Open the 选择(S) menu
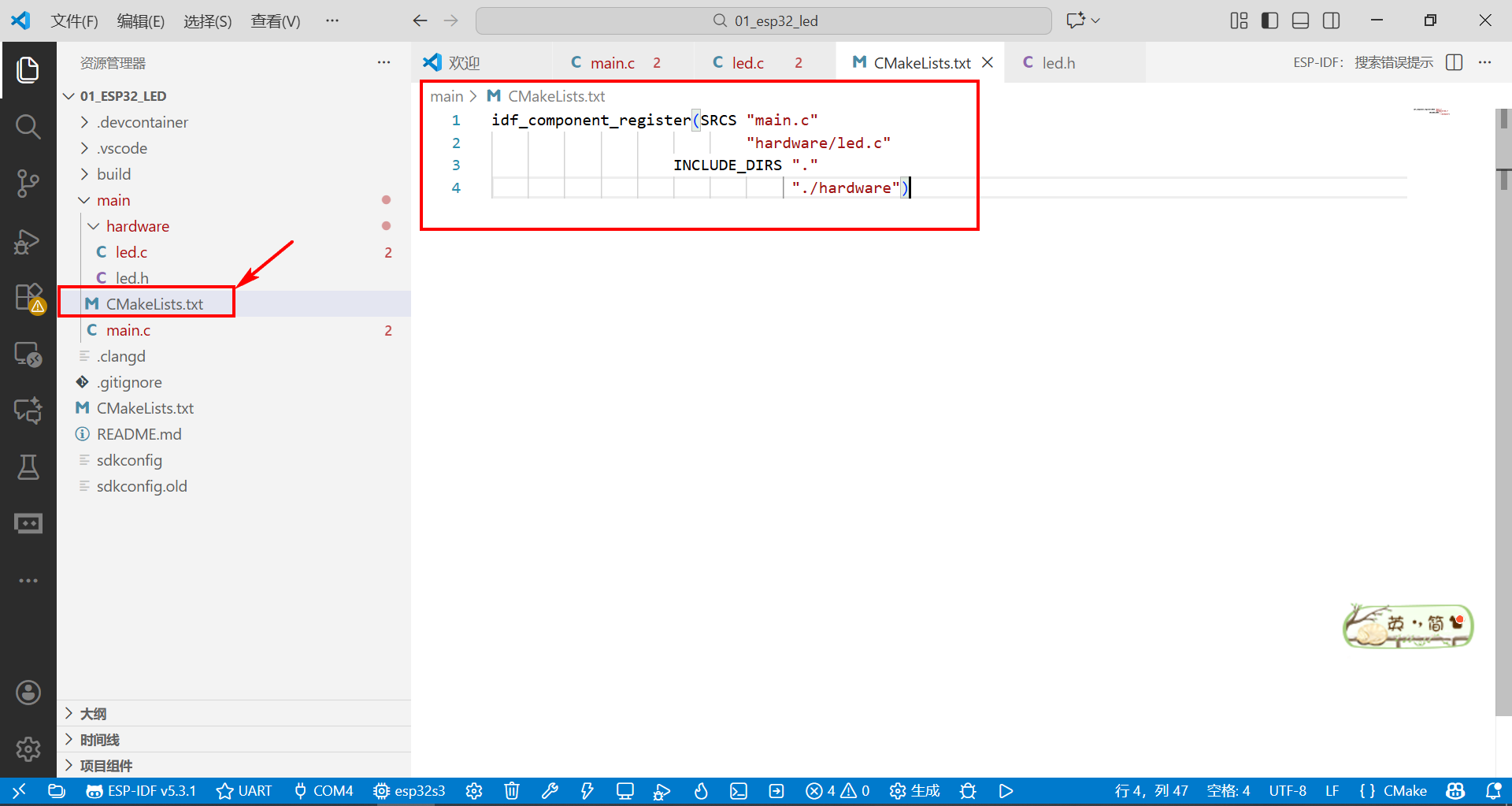This screenshot has width=1512, height=806. coord(207,20)
